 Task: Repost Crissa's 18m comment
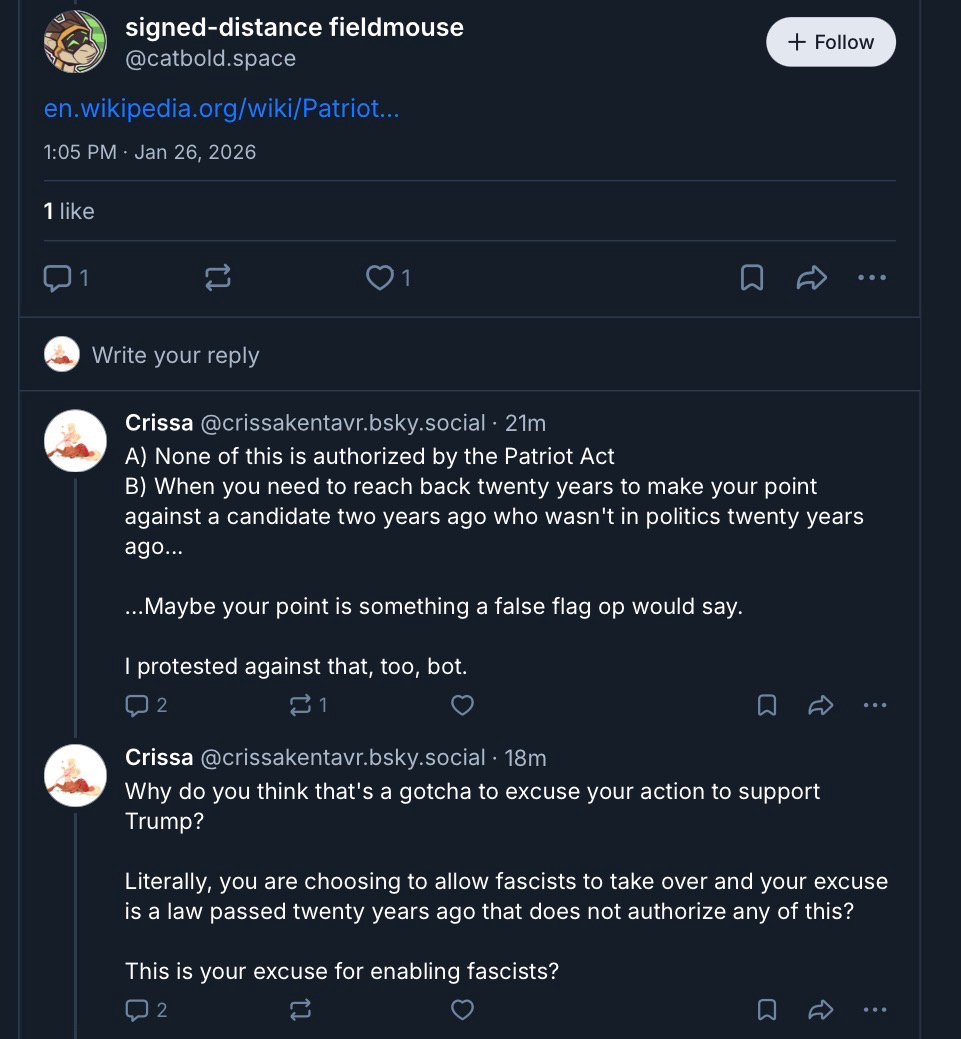pos(299,1010)
